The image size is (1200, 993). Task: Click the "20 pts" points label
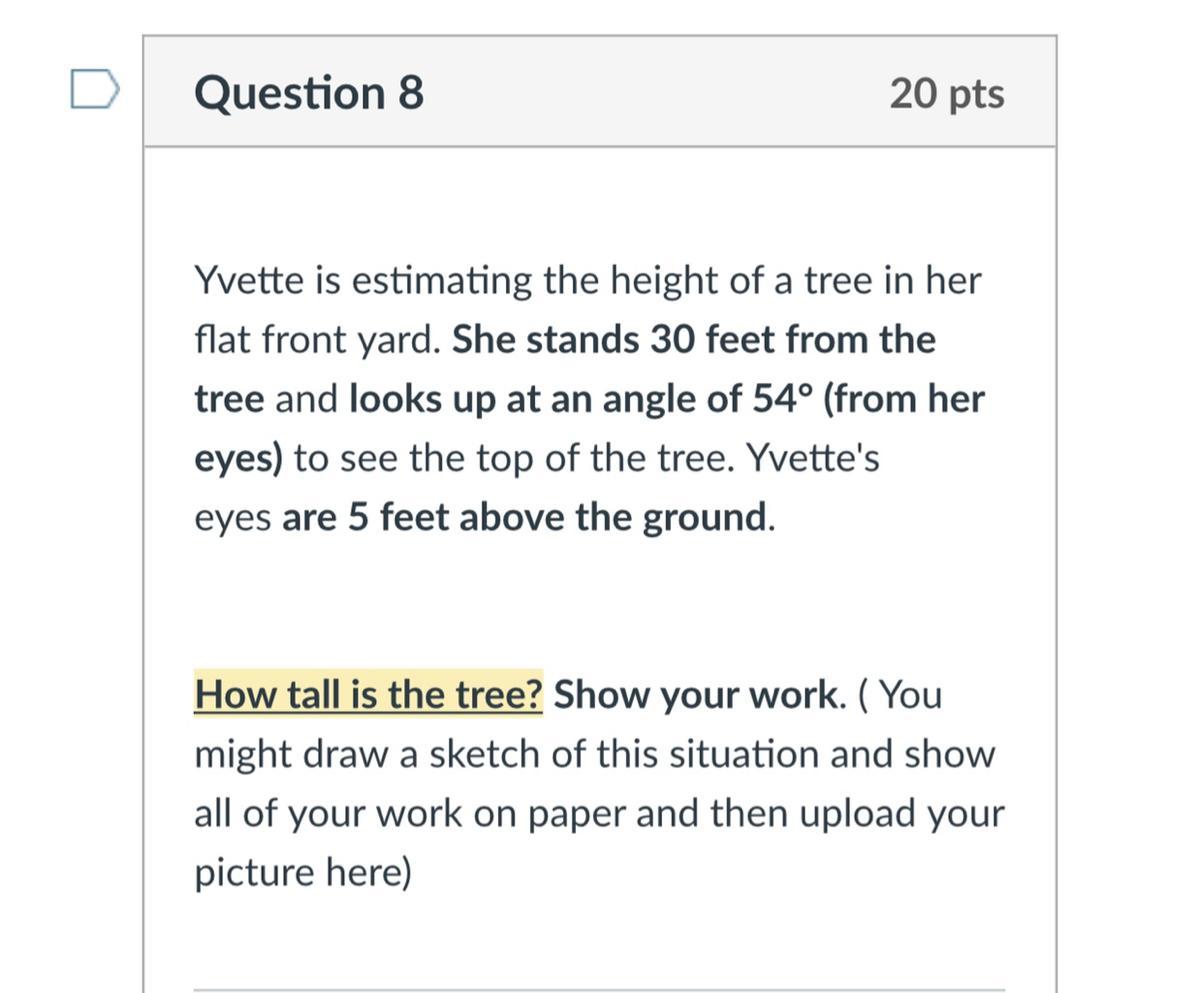click(946, 93)
